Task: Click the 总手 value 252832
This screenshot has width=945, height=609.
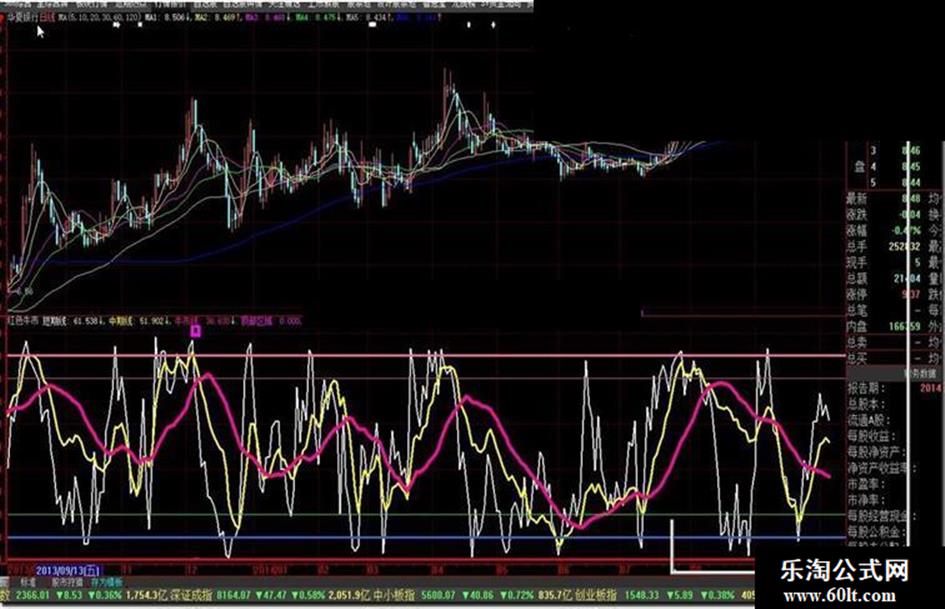Action: tap(904, 246)
